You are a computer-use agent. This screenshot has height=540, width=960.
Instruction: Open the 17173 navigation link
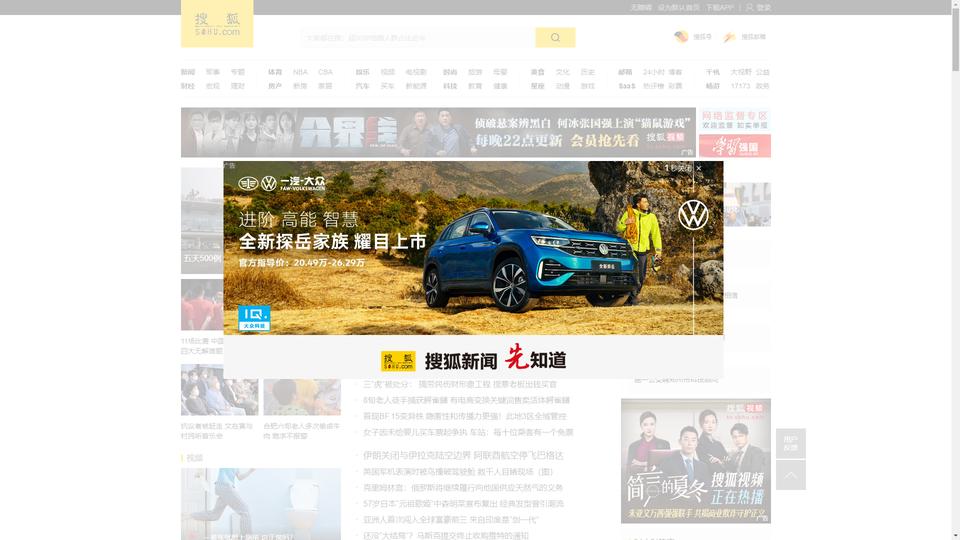click(740, 86)
